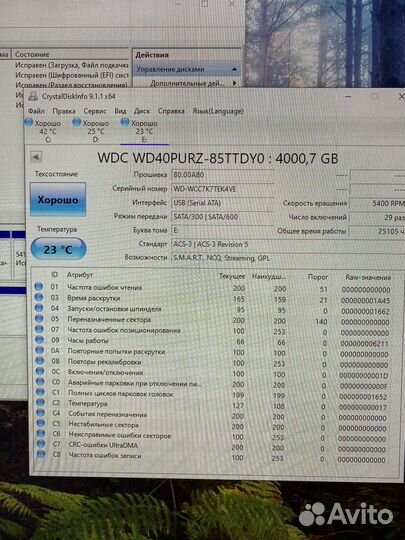Screen dimensions: 405x540
Task: Open Дополнительные действия in Disk Management
Action: (x=187, y=83)
